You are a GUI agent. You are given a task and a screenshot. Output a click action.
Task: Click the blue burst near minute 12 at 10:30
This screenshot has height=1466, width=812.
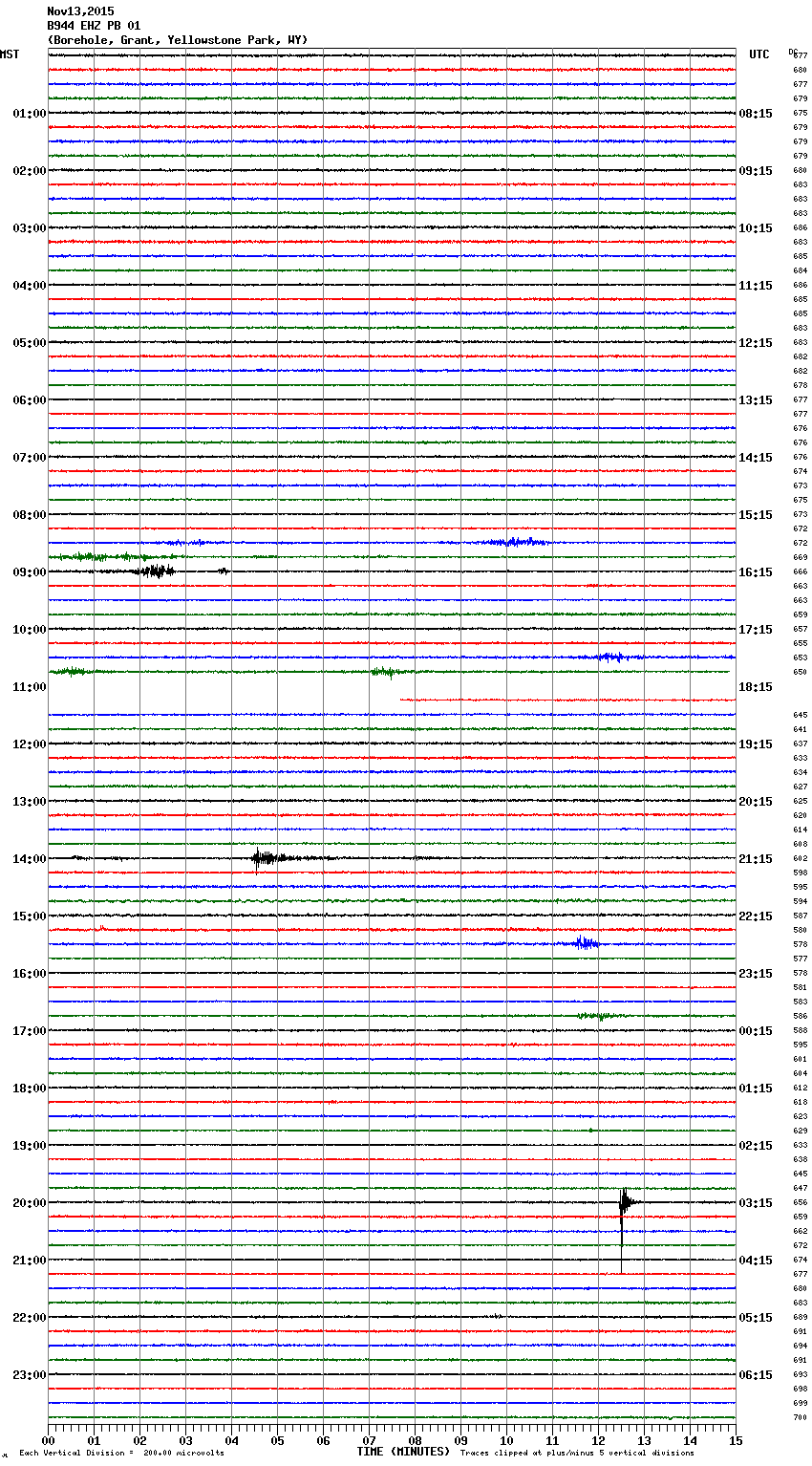click(x=609, y=657)
